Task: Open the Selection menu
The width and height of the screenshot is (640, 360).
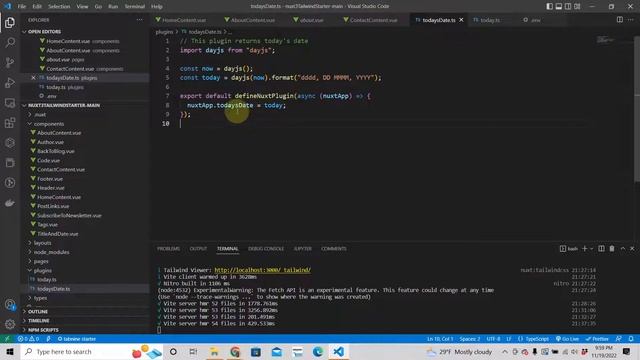Action: 59,6
